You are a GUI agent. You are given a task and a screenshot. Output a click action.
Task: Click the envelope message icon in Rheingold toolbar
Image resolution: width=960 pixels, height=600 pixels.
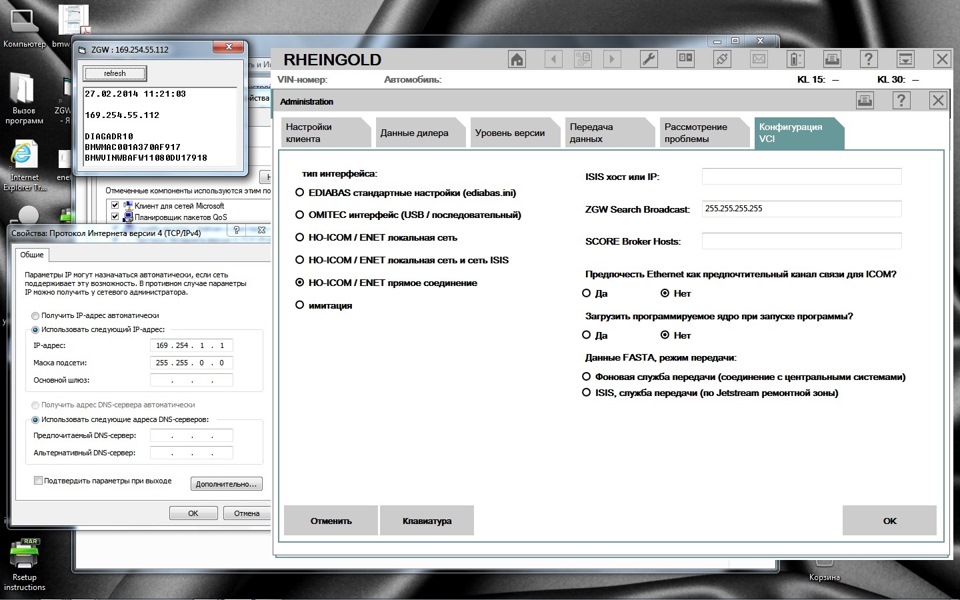pyautogui.click(x=759, y=59)
